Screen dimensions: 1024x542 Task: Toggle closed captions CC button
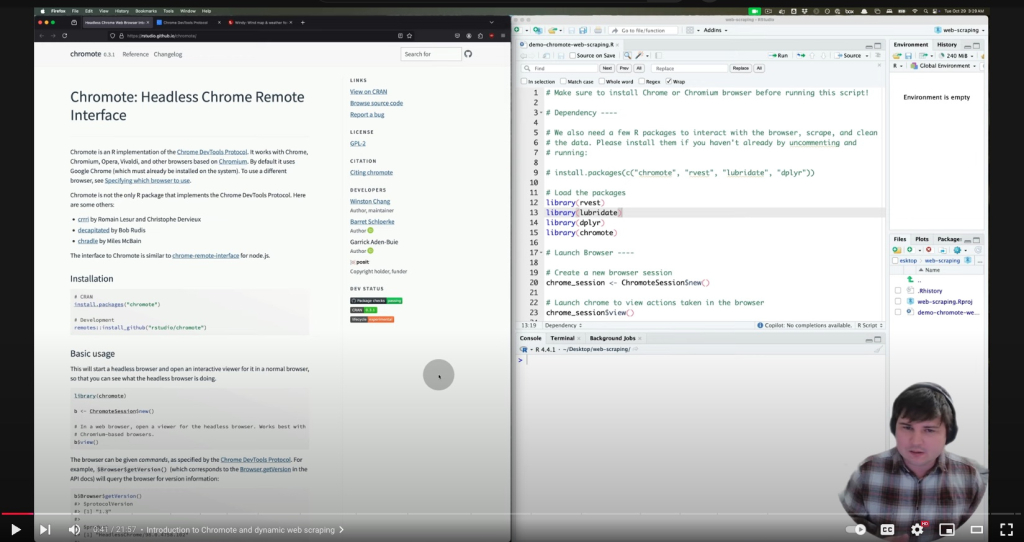click(x=887, y=530)
